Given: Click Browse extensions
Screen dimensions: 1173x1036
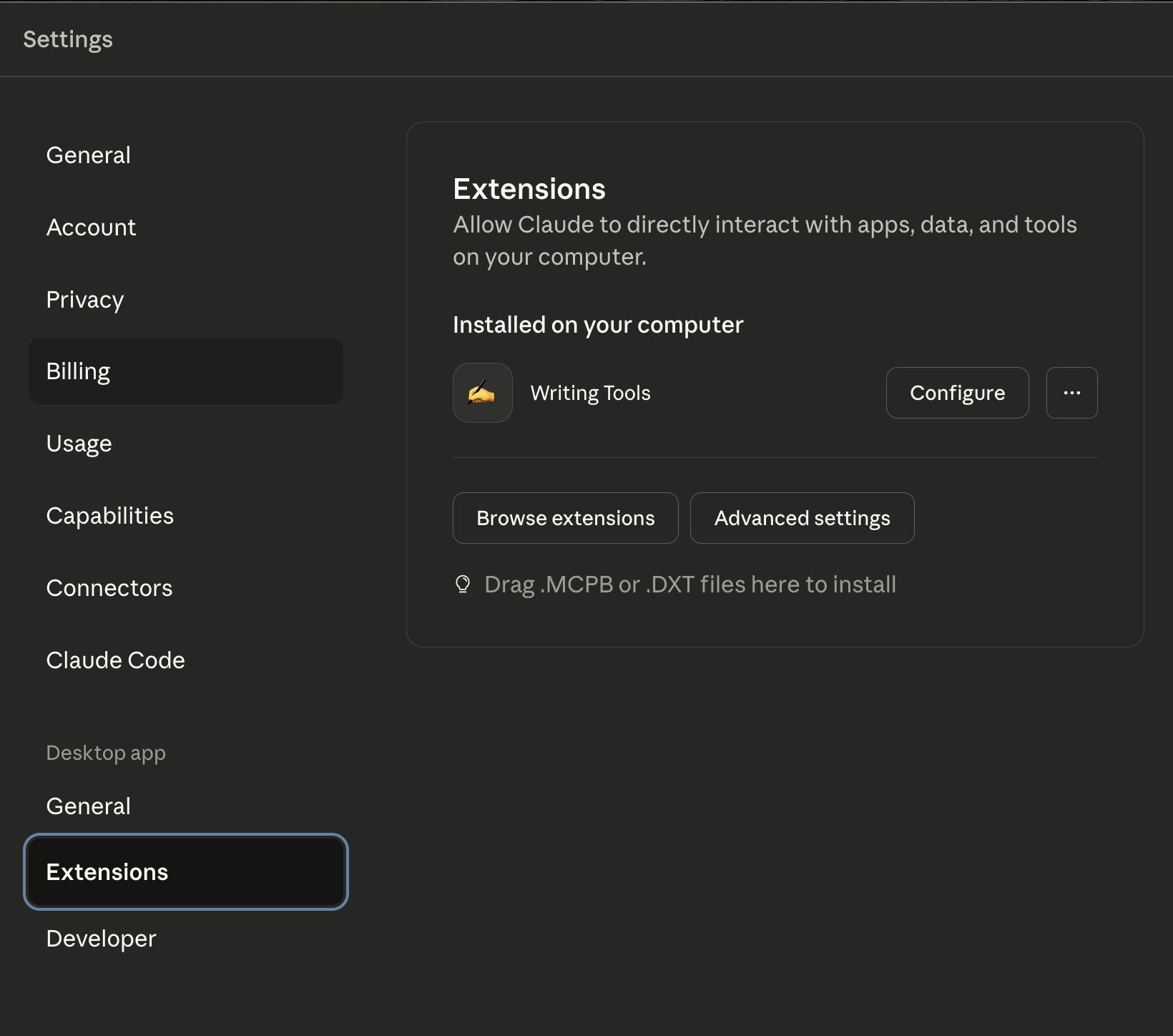Looking at the screenshot, I should click(565, 517).
